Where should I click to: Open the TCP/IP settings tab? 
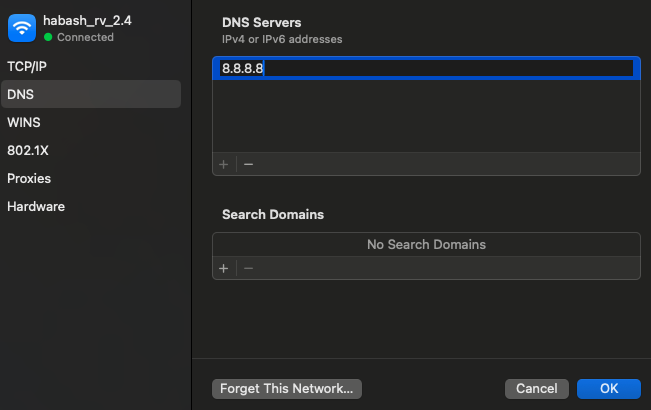coord(27,66)
